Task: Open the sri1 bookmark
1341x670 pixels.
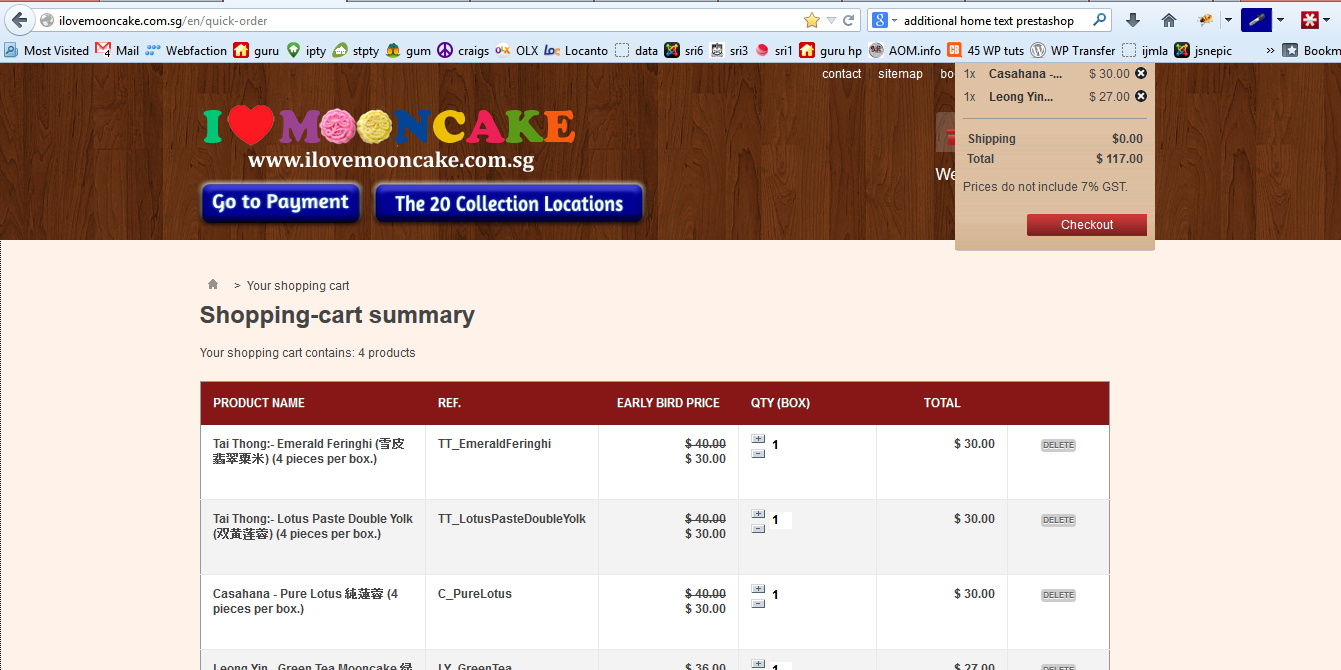Action: (774, 50)
